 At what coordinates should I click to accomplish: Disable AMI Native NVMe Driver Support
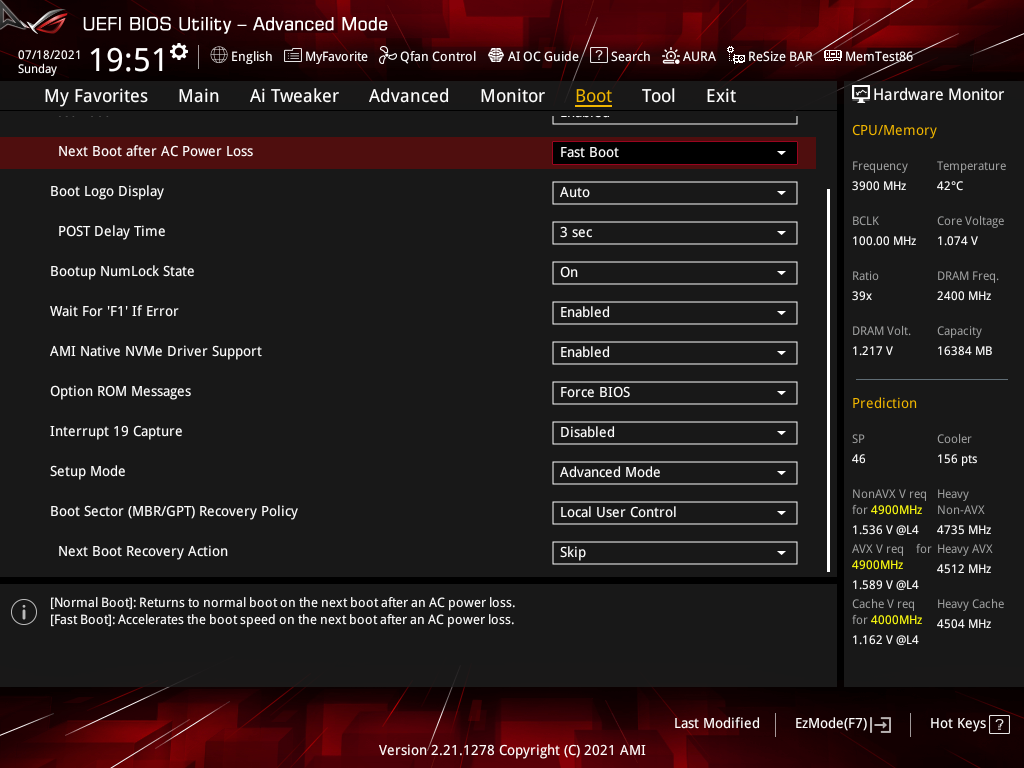674,352
